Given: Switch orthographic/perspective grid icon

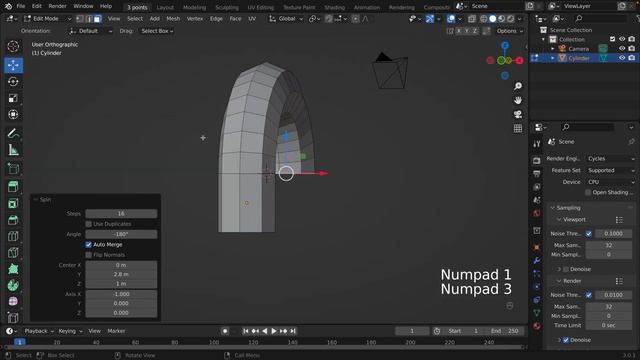Looking at the screenshot, I should pos(518,129).
